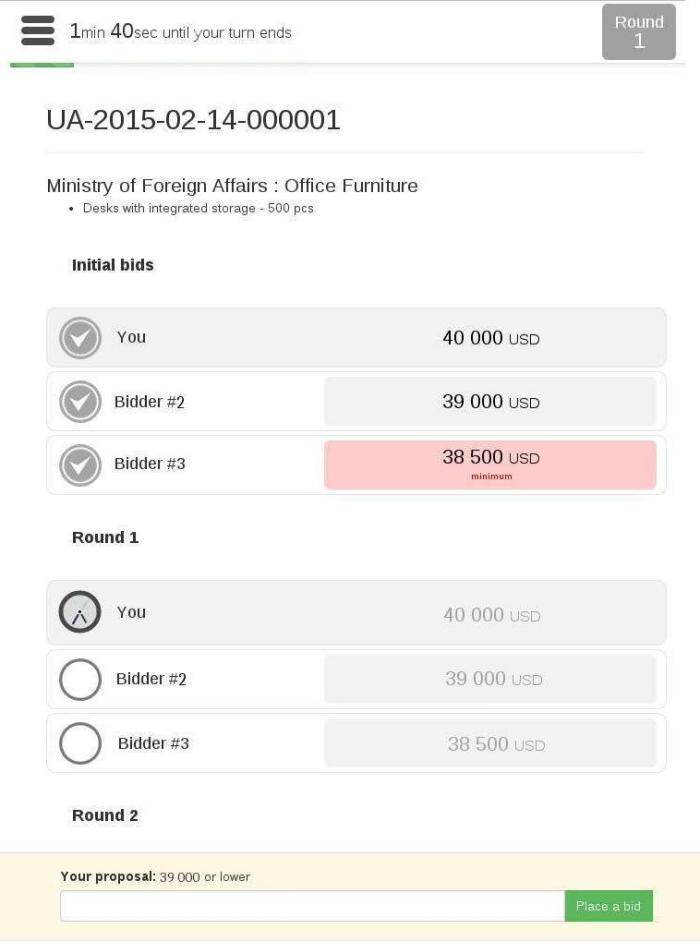Click the clock icon for your Round 1 turn
Image resolution: width=700 pixels, height=941 pixels.
[80, 613]
